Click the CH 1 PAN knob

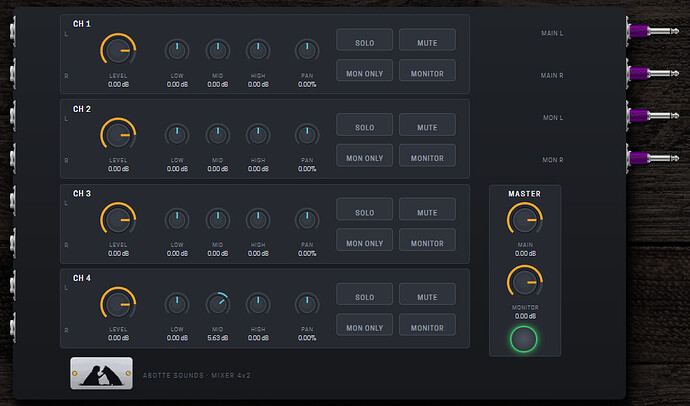307,50
